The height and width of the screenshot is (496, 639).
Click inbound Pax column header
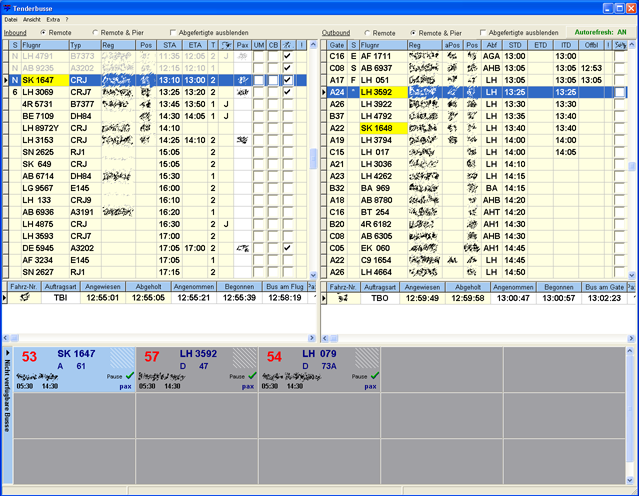[x=242, y=45]
